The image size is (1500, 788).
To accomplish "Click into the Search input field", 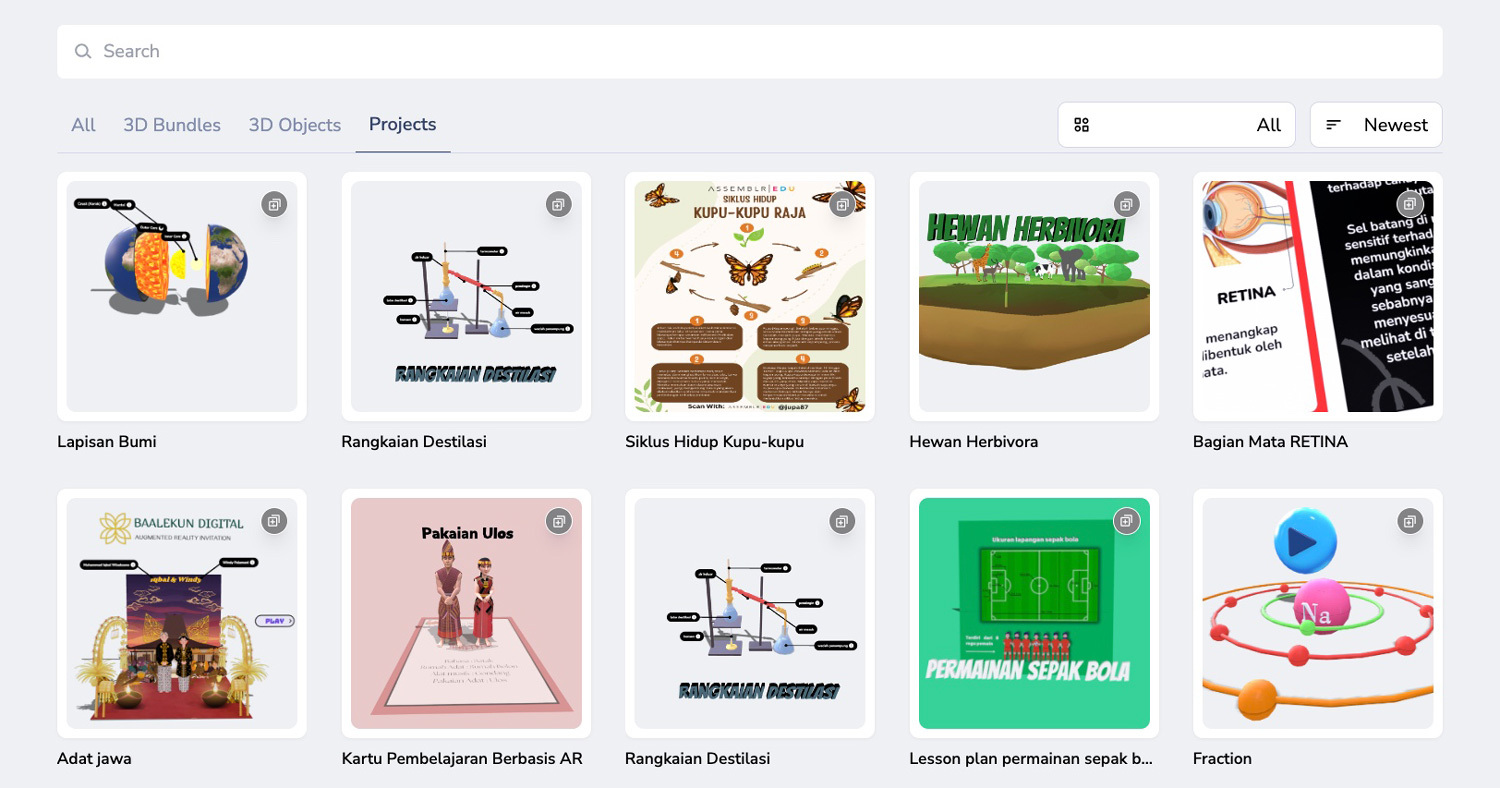I will pos(750,51).
